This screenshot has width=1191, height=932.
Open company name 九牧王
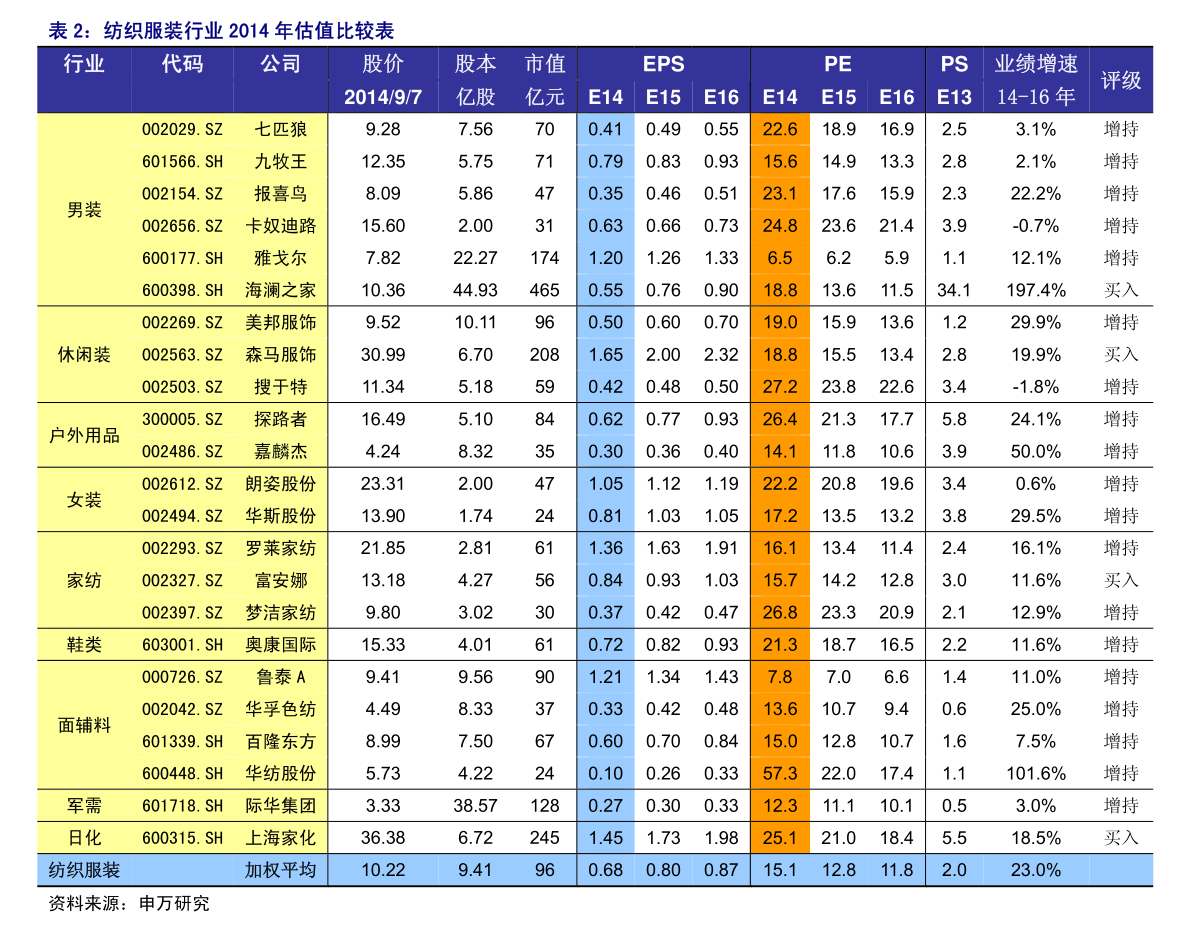(x=280, y=161)
